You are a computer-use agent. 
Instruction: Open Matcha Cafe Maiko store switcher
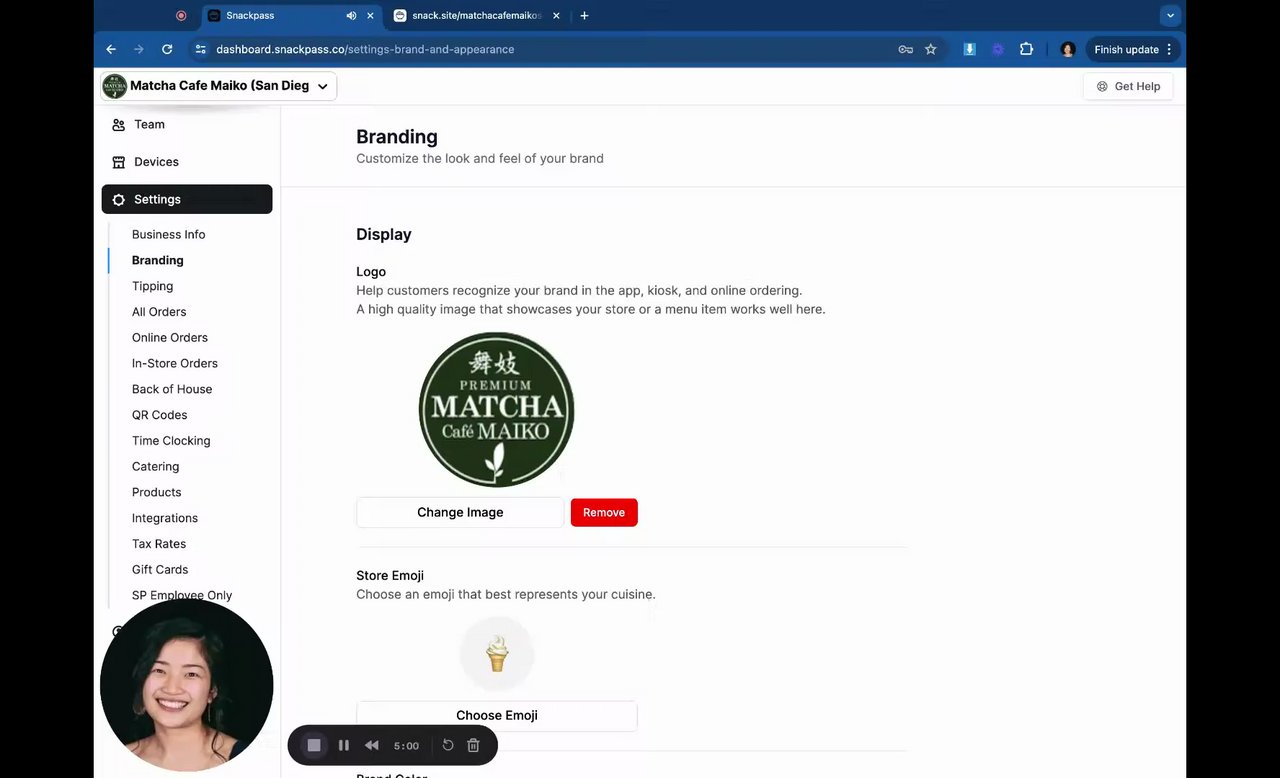(x=219, y=86)
